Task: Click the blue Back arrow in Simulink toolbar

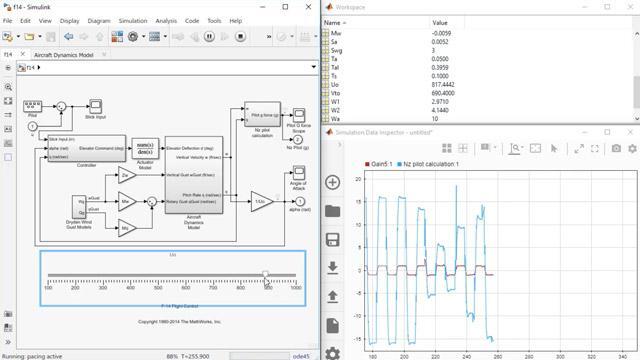Action: (x=69, y=37)
